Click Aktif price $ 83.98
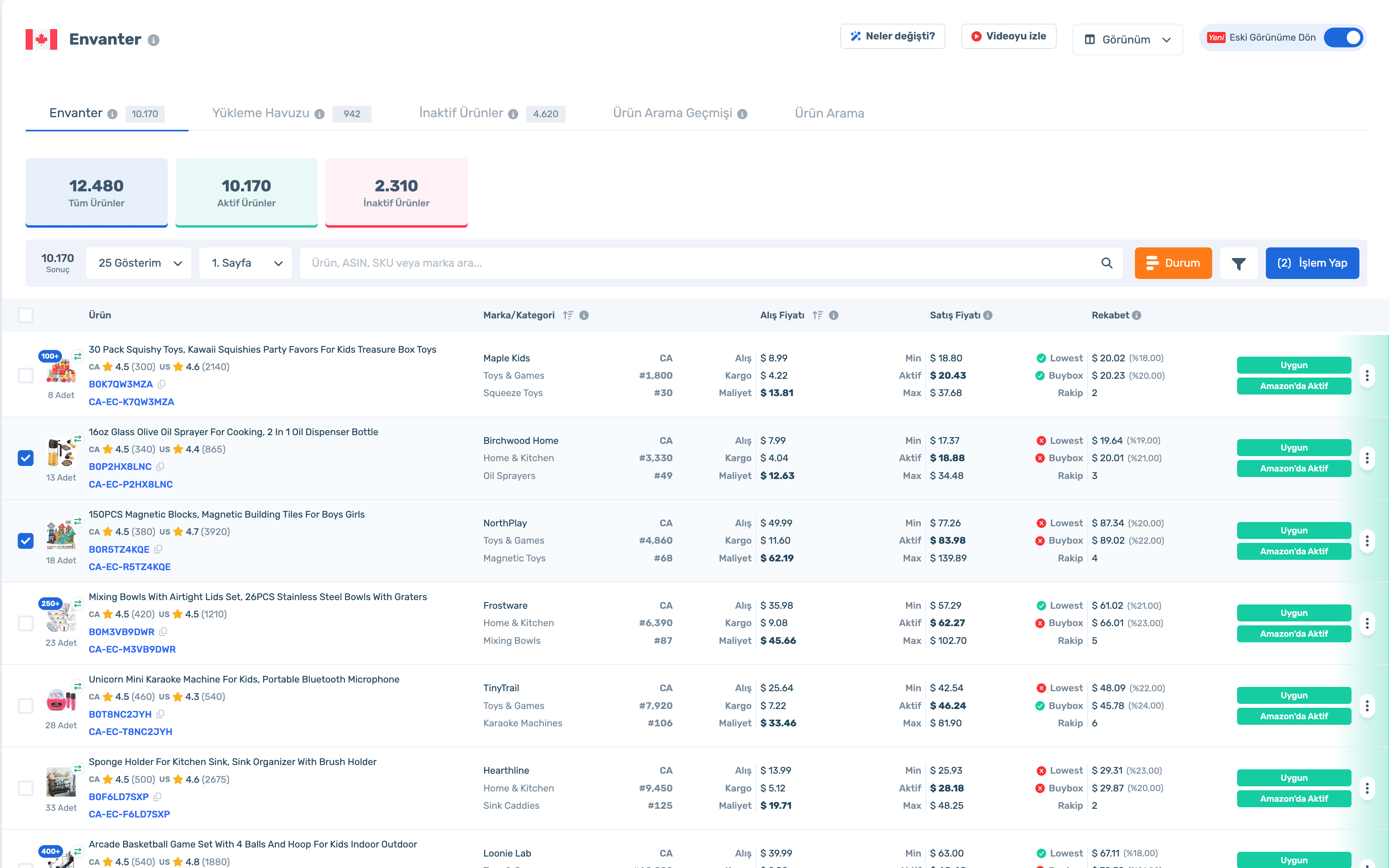The height and width of the screenshot is (868, 1389). 947,541
